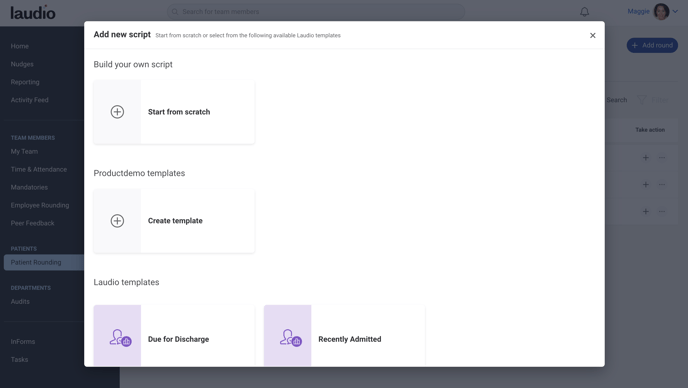Open Tasks in sidebar
This screenshot has width=688, height=388.
19,359
